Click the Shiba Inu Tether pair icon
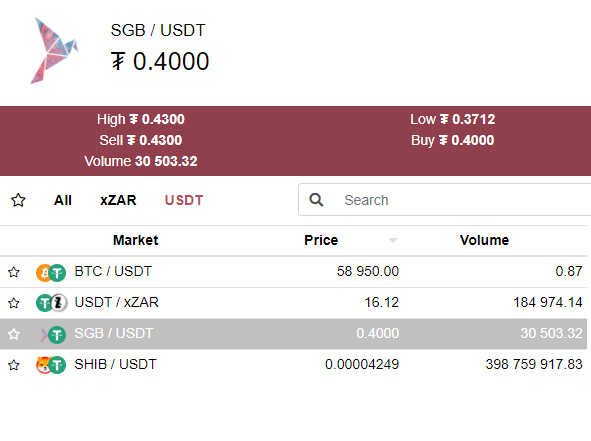 tap(51, 365)
